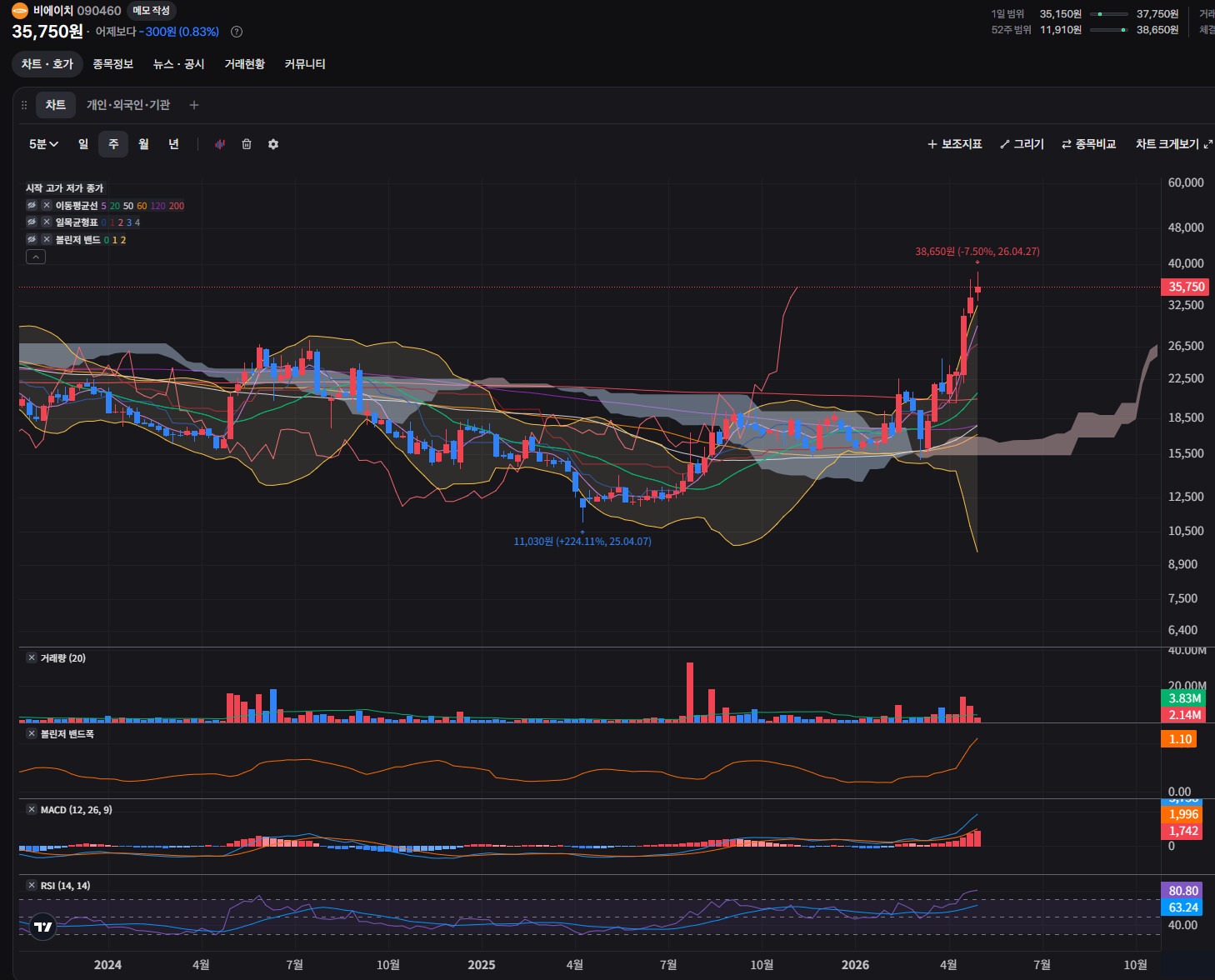1215x980 pixels.
Task: Toggle visibility of 볼린저 밴드 indicator
Action: click(32, 239)
